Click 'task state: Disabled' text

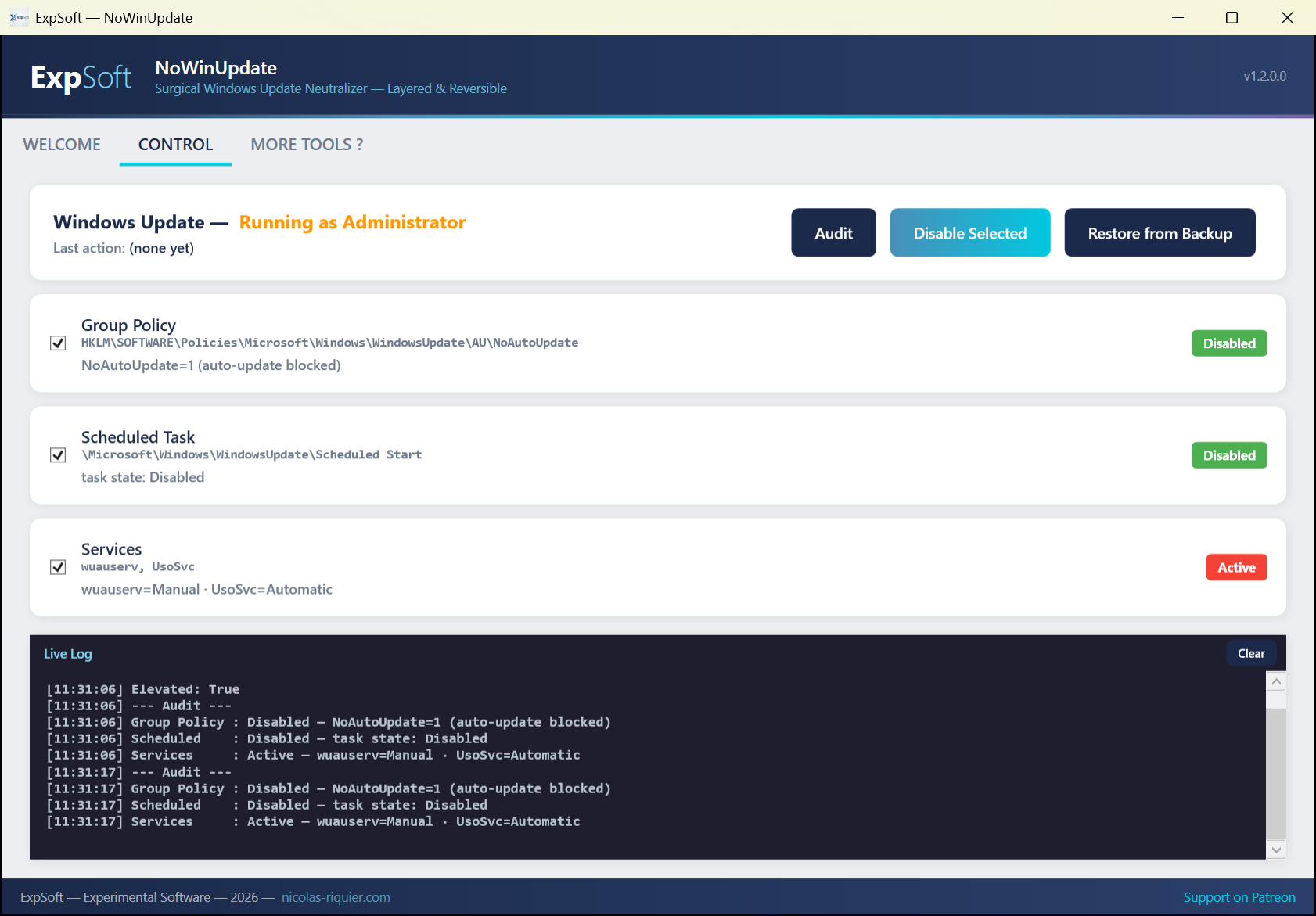(x=142, y=477)
